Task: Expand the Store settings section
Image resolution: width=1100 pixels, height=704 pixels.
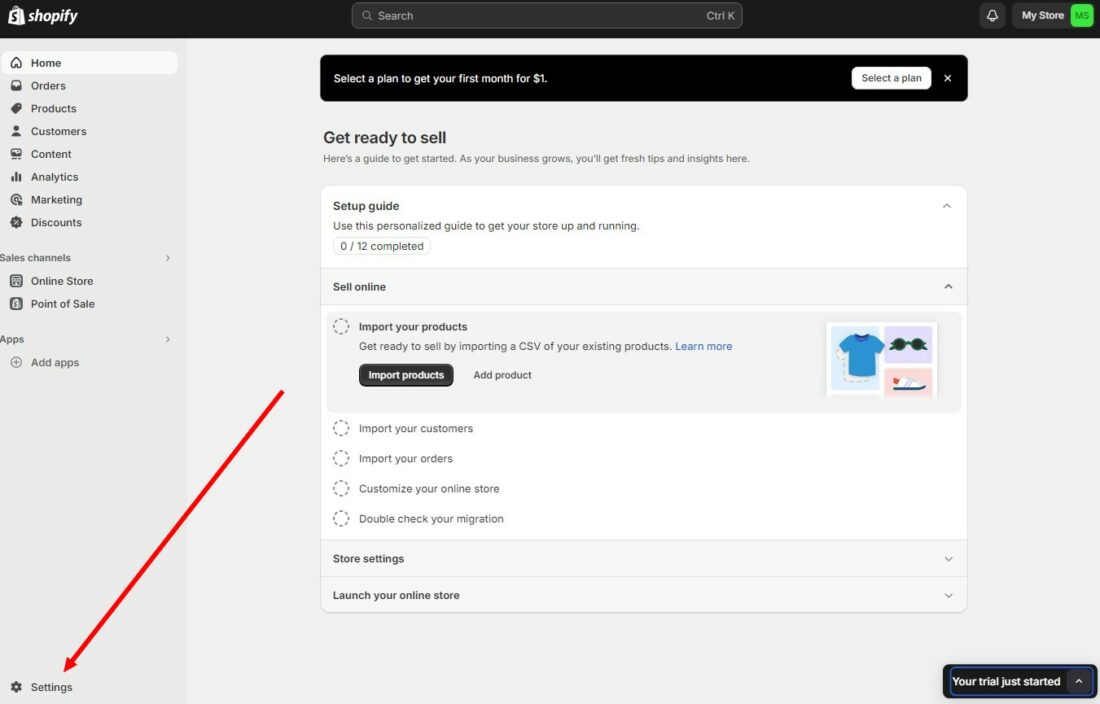Action: 947,558
